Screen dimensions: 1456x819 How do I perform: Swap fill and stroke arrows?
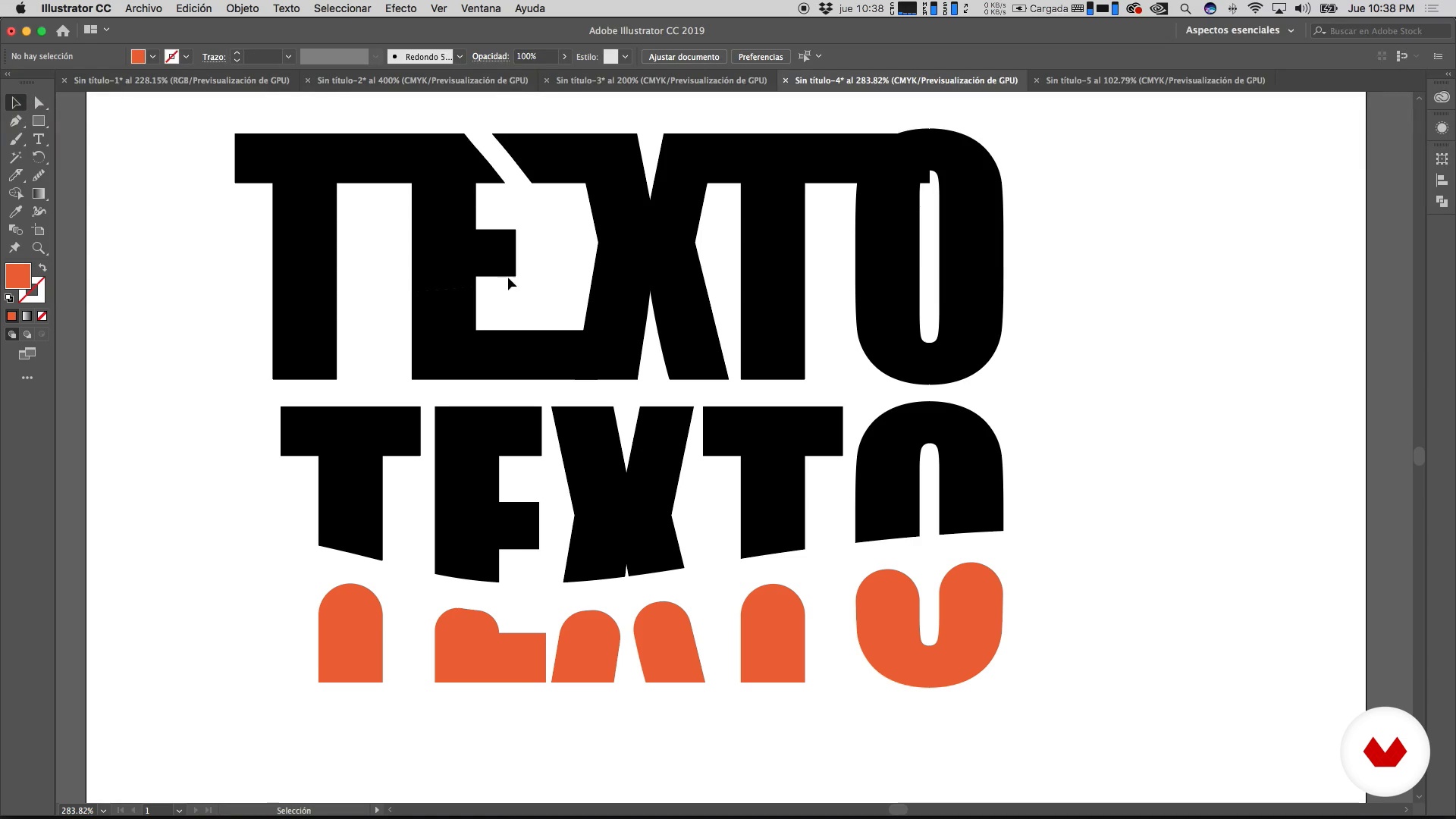[x=42, y=268]
